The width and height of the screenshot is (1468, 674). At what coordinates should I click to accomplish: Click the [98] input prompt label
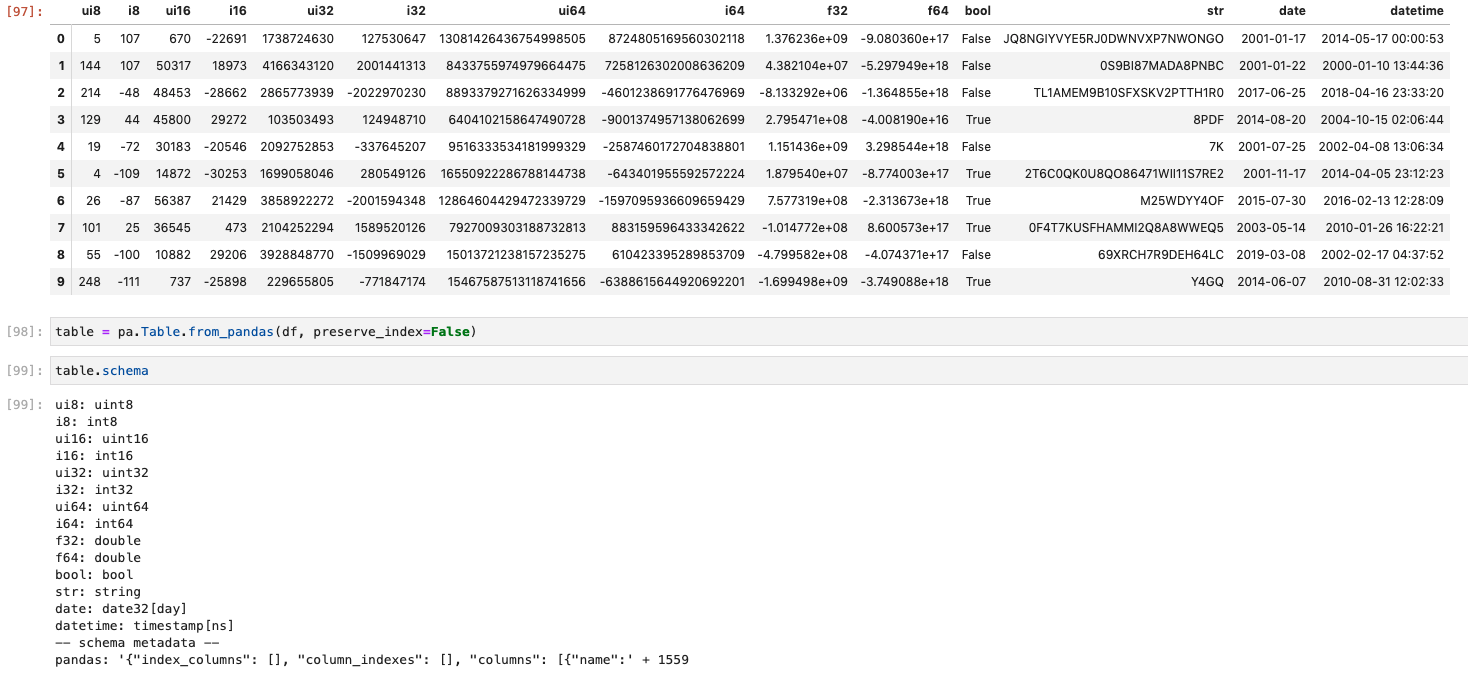click(x=25, y=331)
